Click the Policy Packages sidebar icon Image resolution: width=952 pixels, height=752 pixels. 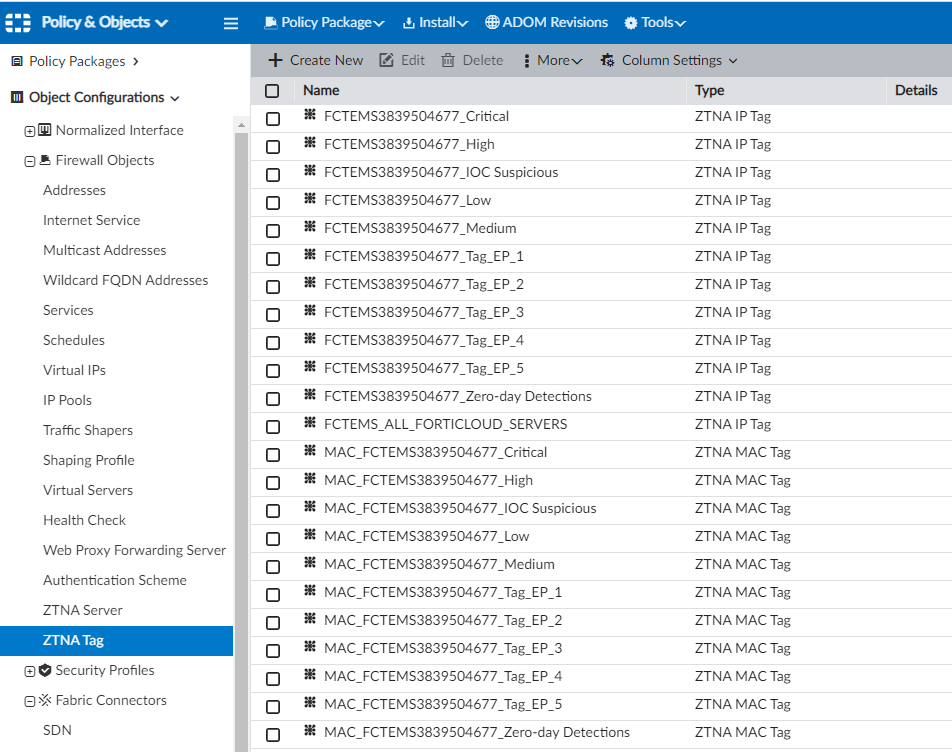[17, 61]
